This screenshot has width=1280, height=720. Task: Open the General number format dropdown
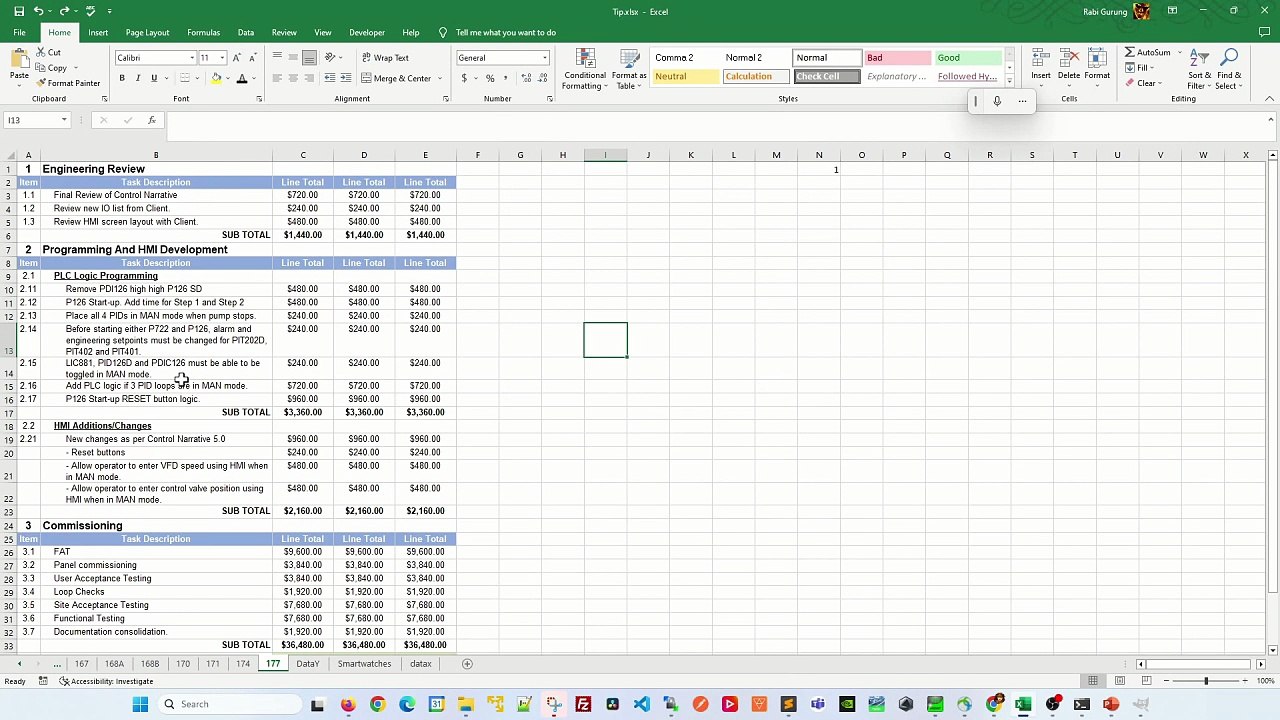click(x=545, y=58)
